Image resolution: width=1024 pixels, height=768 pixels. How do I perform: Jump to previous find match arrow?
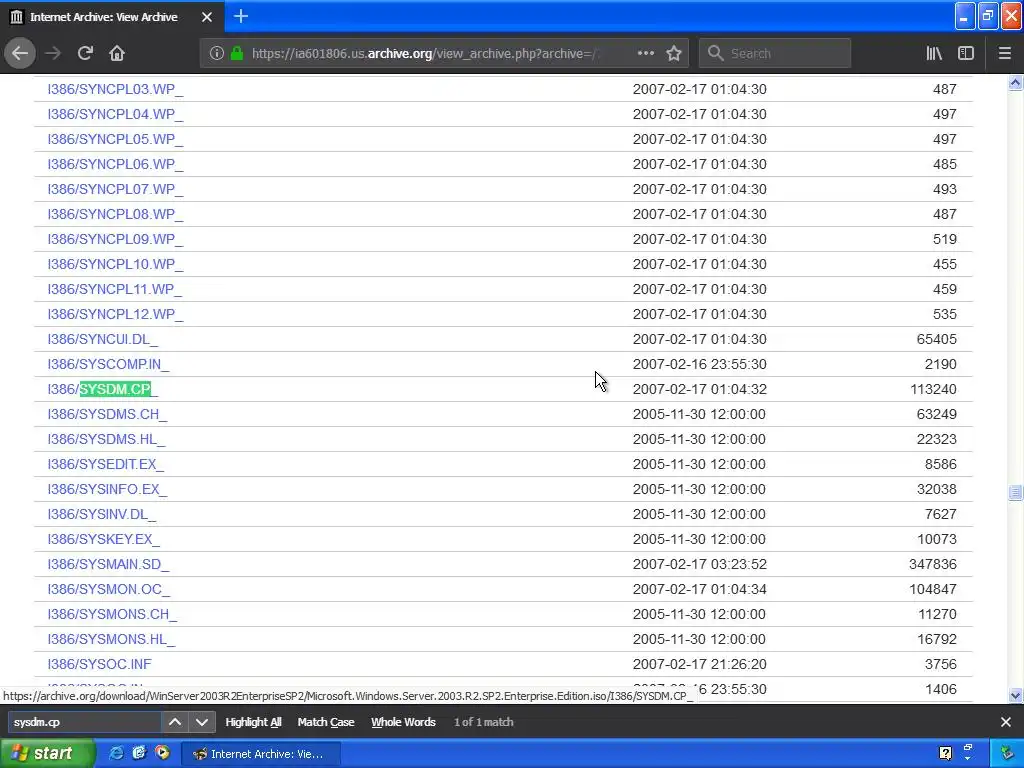pos(175,722)
